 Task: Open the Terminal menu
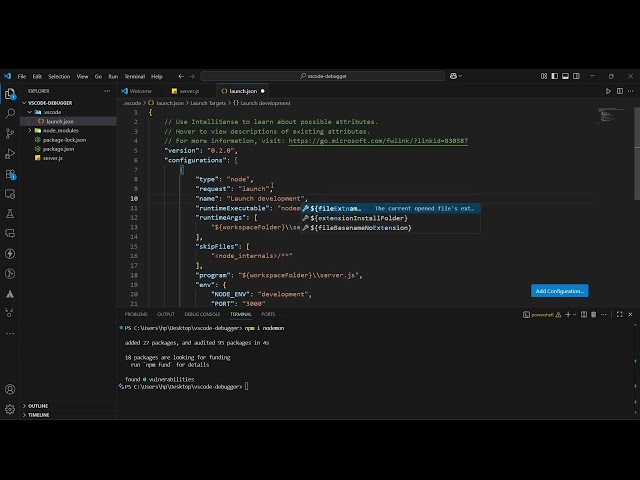click(x=135, y=76)
